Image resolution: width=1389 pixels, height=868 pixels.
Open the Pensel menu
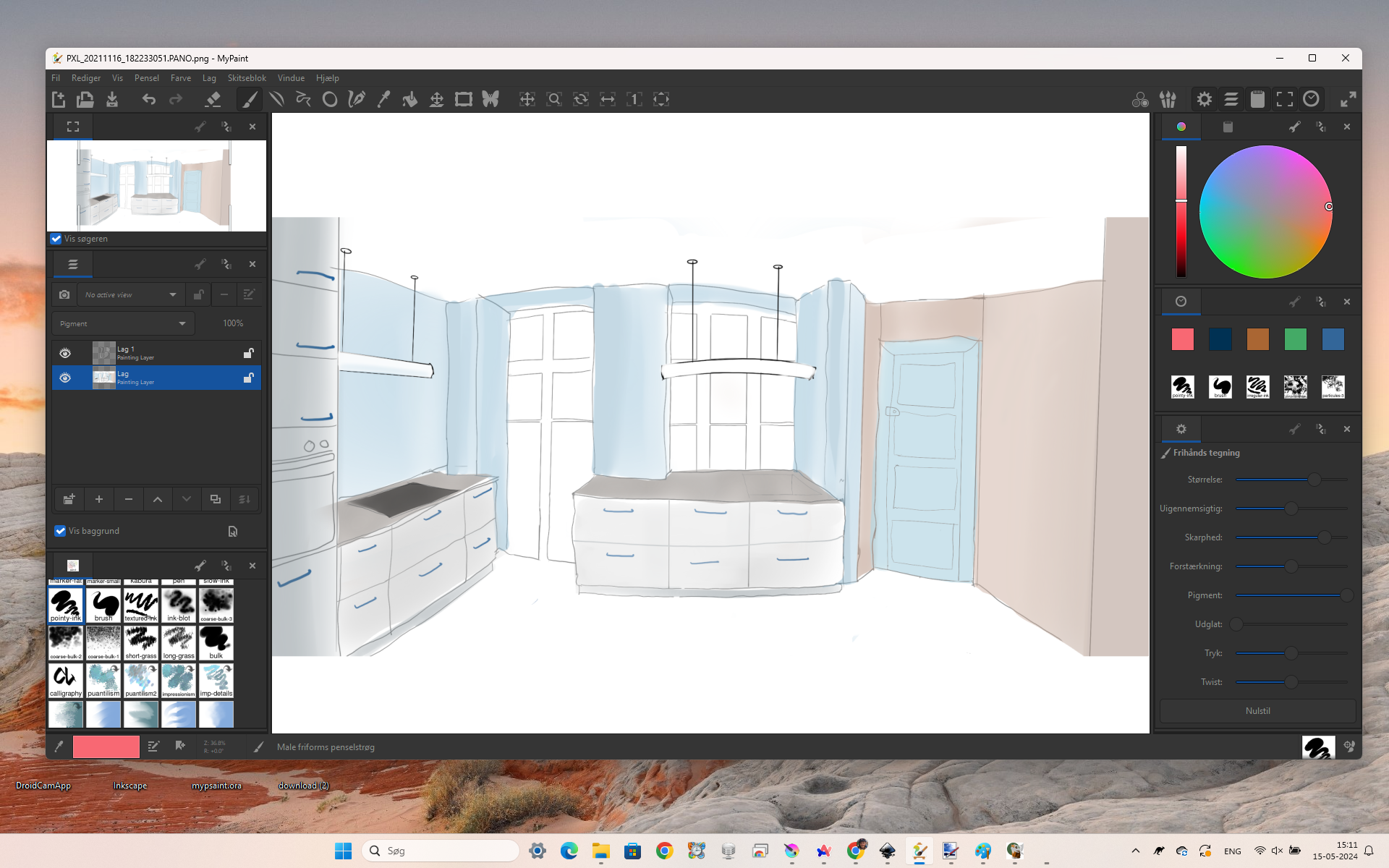pos(146,78)
